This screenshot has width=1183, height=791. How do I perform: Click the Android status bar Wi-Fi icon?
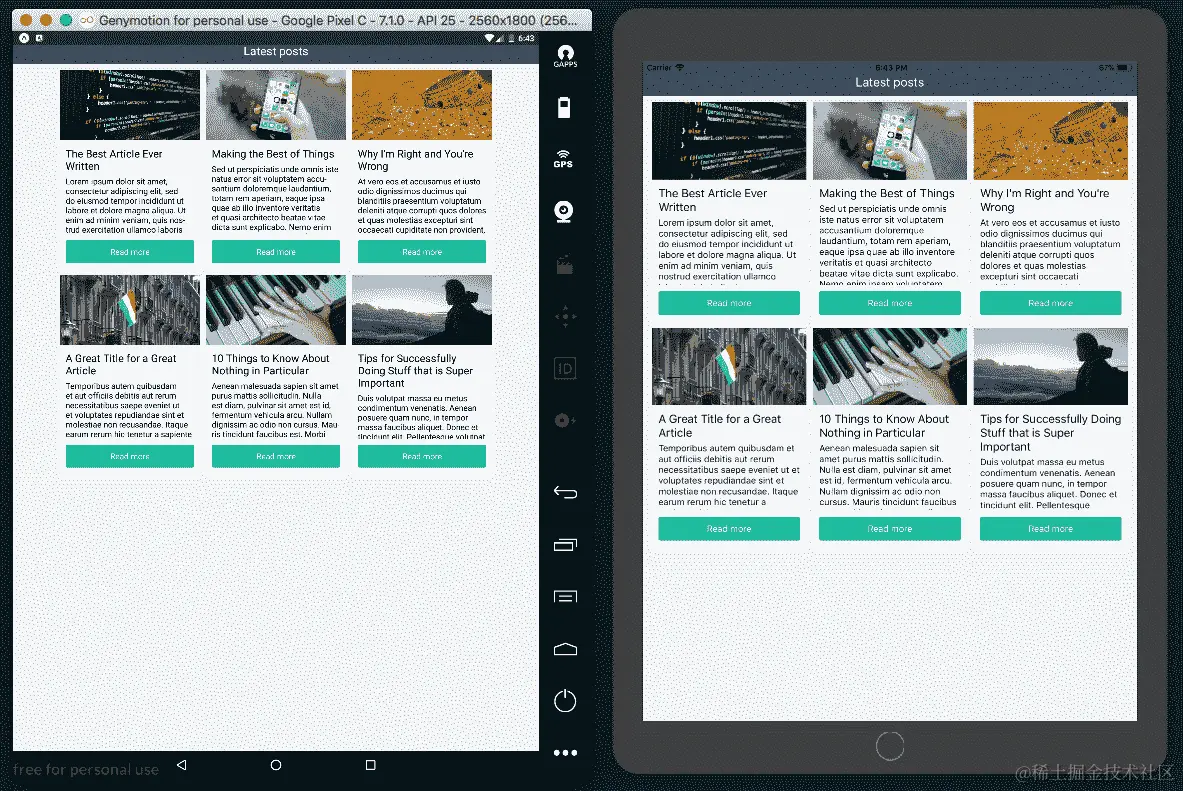(489, 38)
